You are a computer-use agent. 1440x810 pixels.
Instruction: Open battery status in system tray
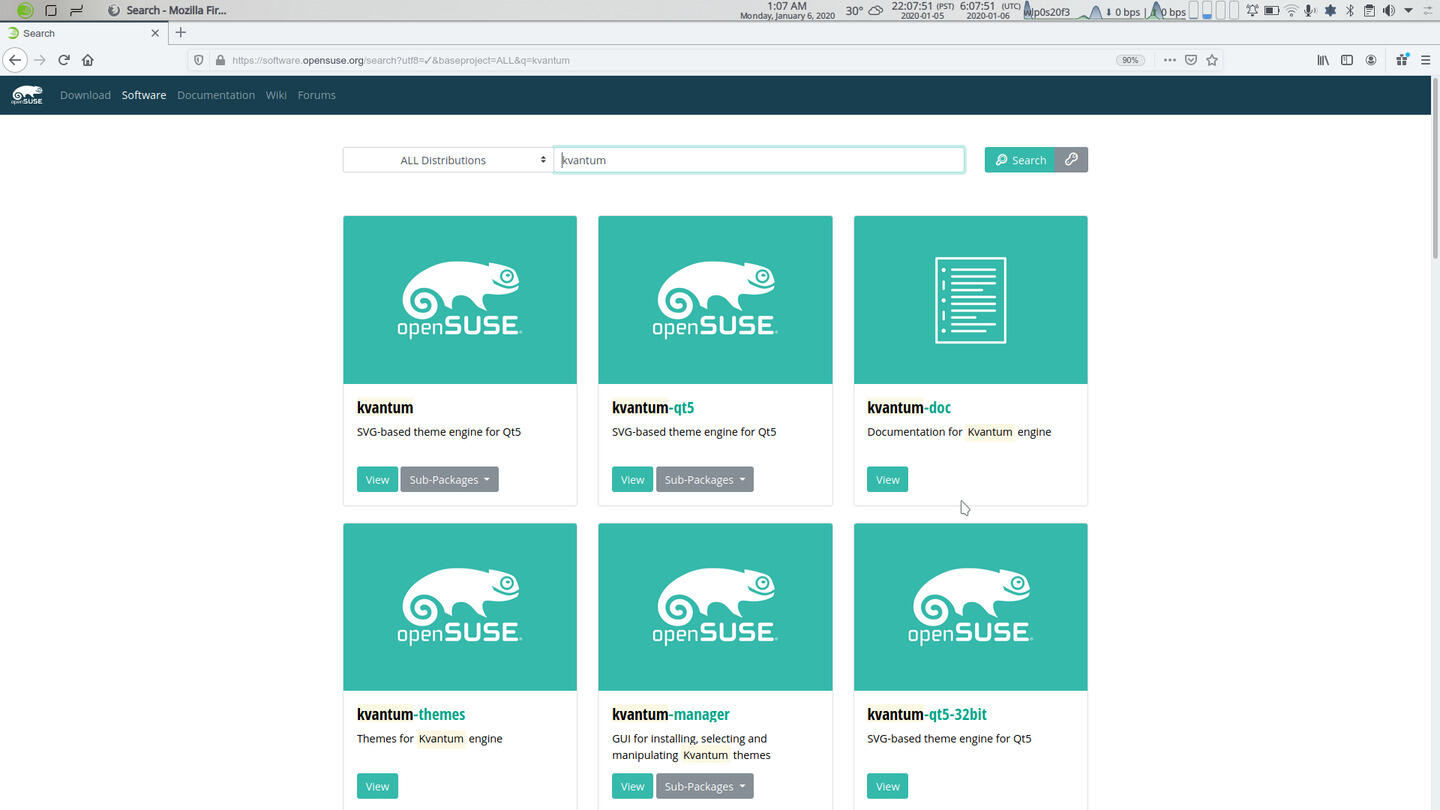tap(1271, 11)
